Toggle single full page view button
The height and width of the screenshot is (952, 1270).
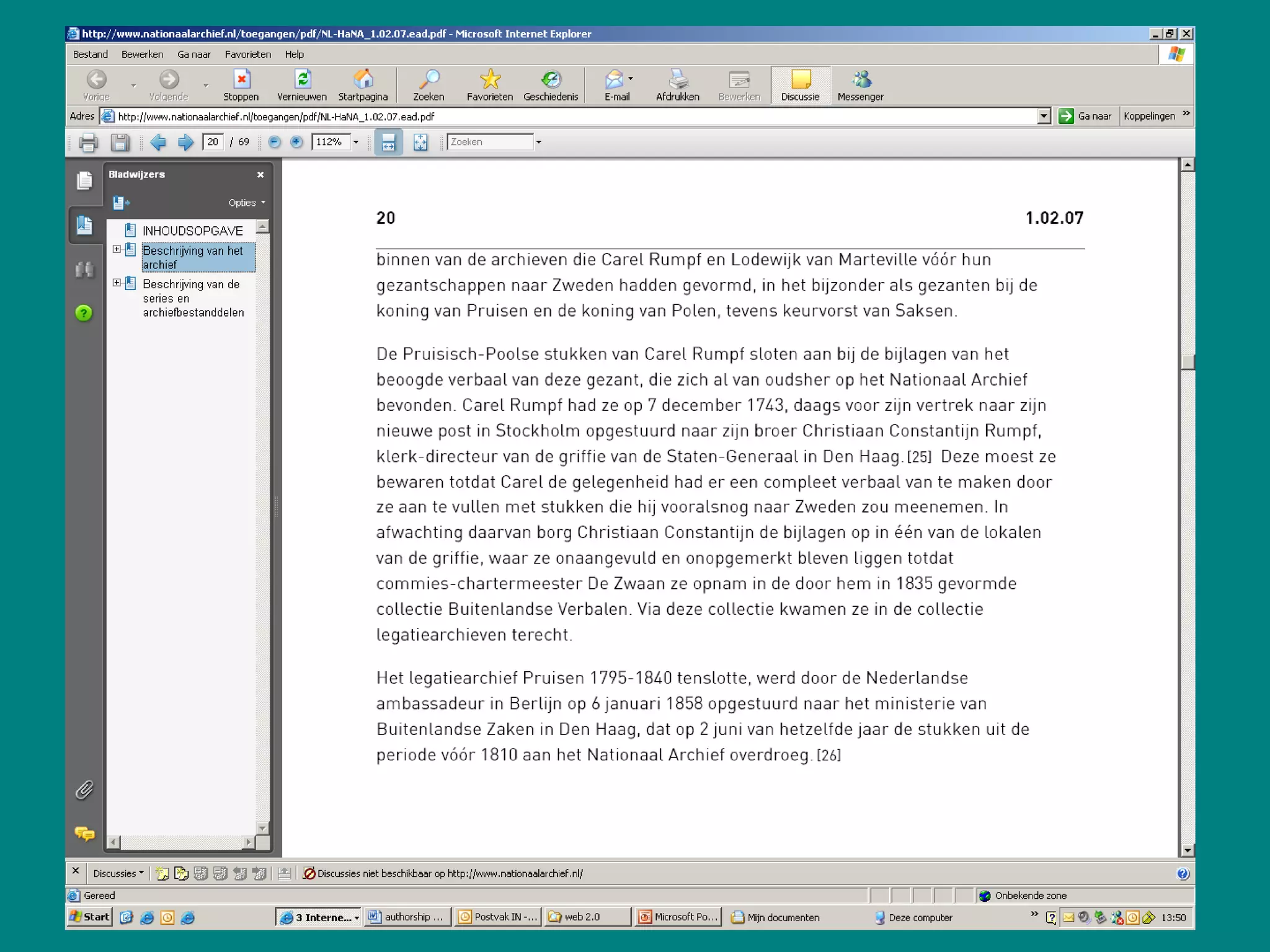pos(420,142)
